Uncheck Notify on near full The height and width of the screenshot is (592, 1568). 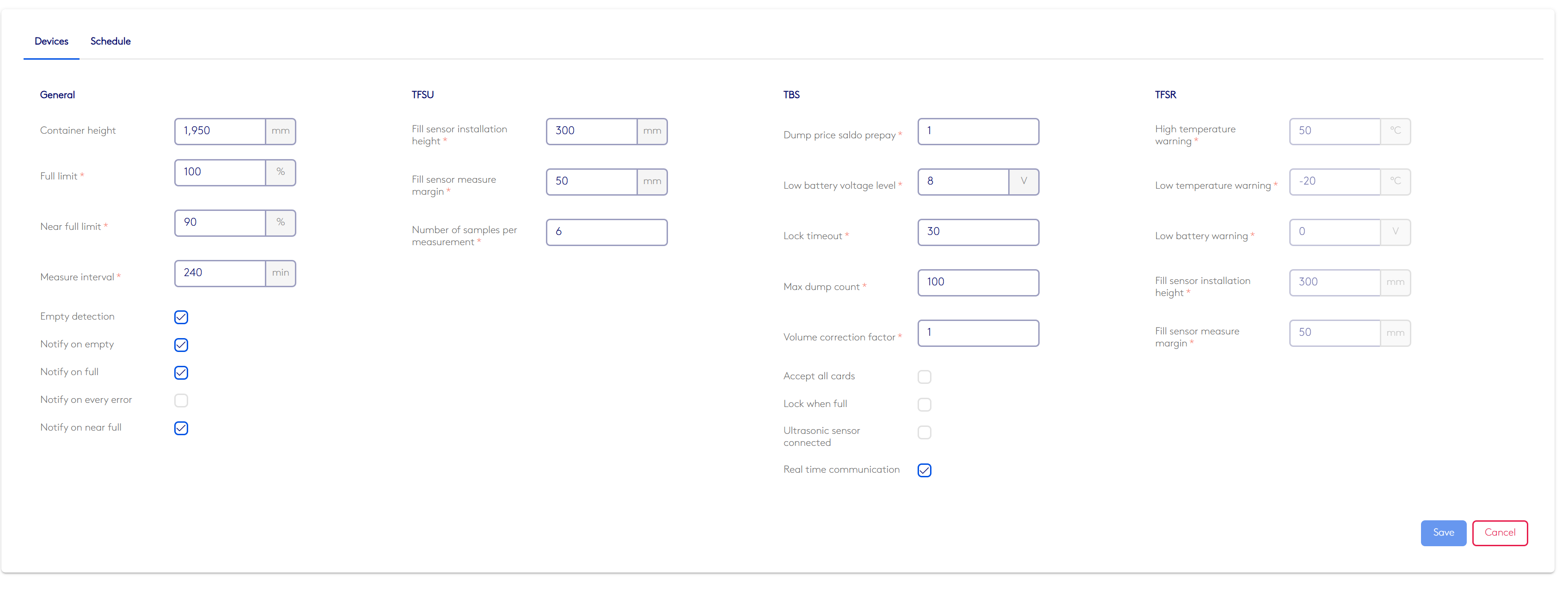point(181,428)
